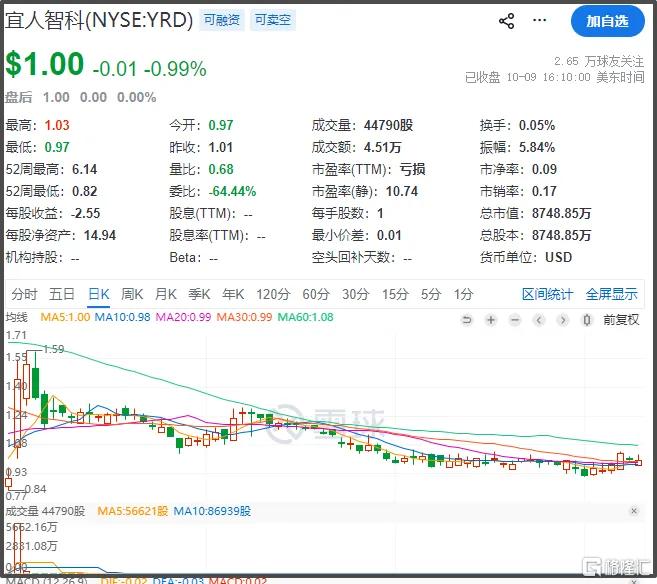This screenshot has height=584, width=657.
Task: Click the MA10:0.98 legend label
Action: click(x=122, y=317)
